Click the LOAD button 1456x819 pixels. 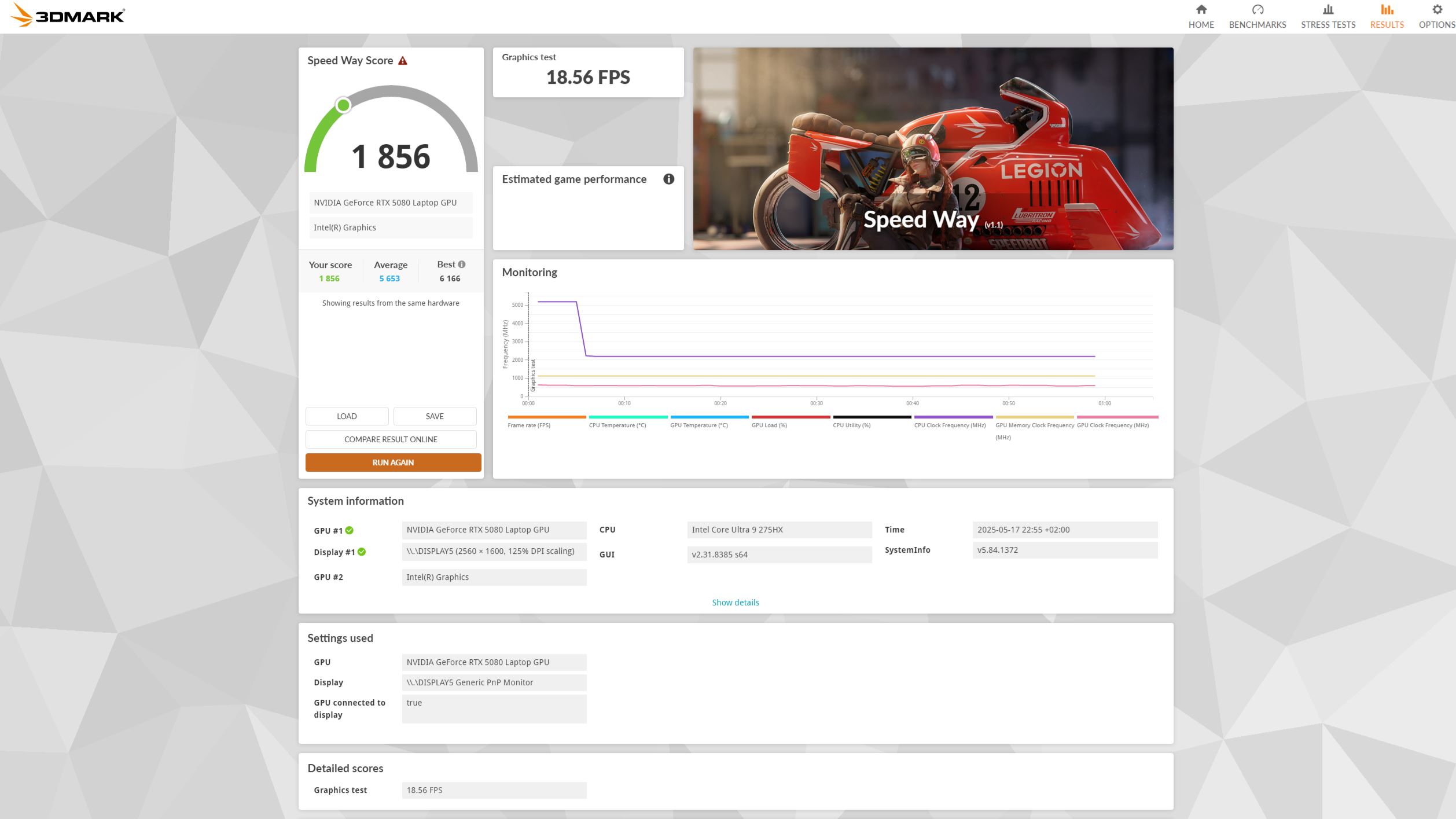(347, 416)
